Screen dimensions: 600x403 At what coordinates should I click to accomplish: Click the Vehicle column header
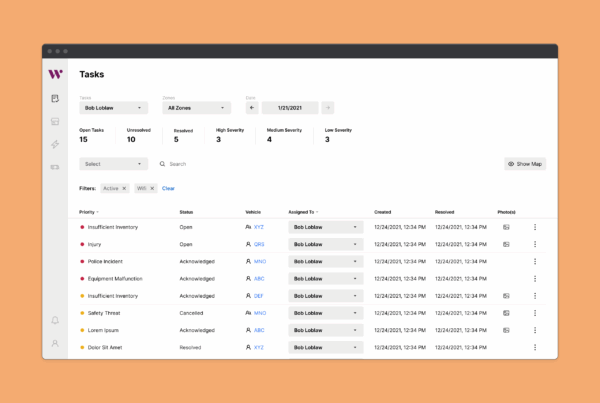pyautogui.click(x=253, y=212)
